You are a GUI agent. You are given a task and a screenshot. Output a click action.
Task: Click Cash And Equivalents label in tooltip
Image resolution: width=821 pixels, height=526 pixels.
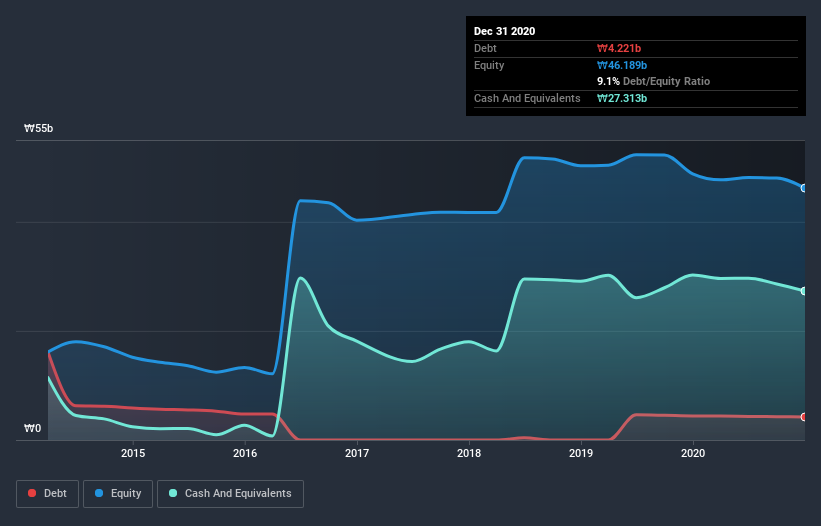(x=527, y=98)
